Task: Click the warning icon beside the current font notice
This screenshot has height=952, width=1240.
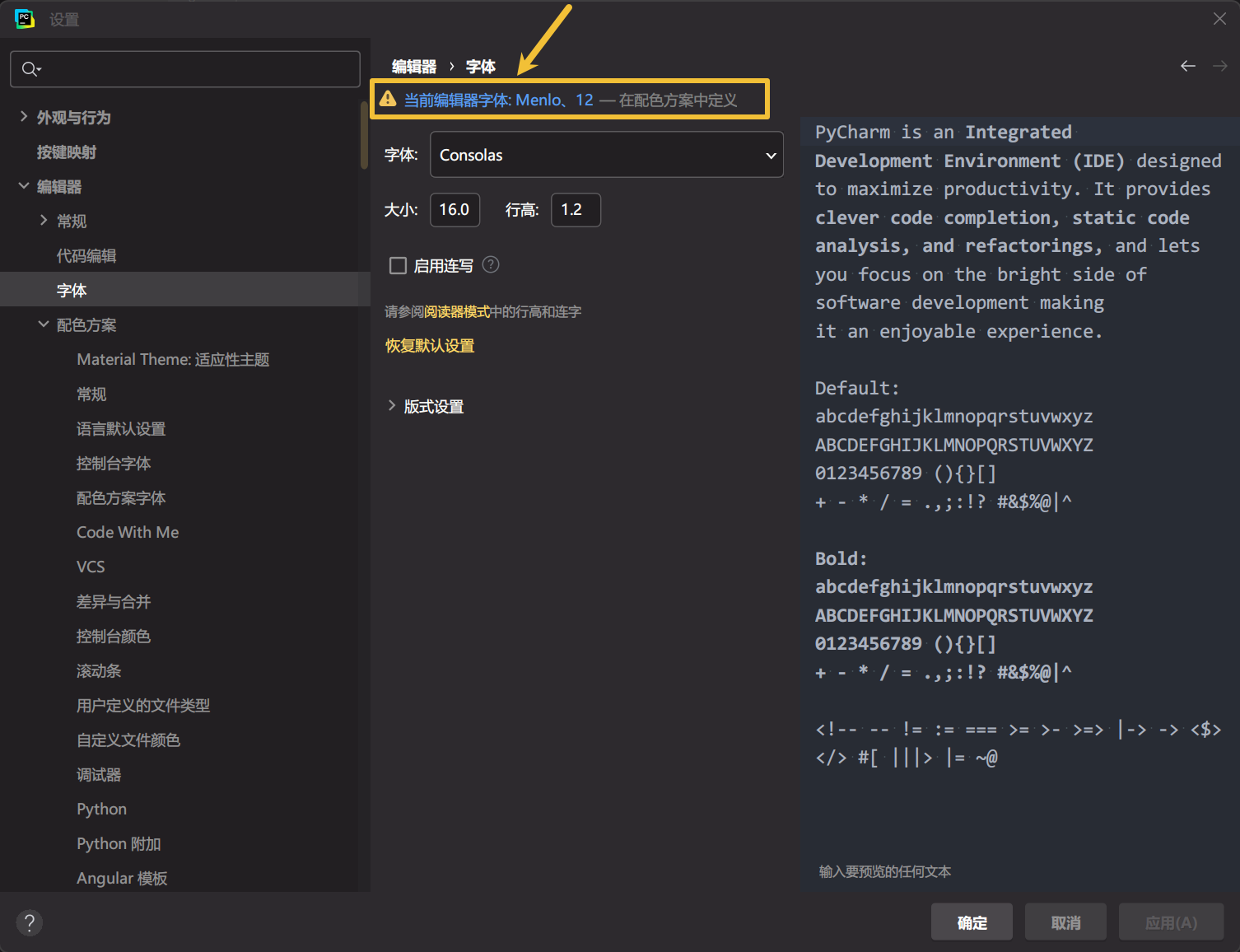Action: pos(388,99)
